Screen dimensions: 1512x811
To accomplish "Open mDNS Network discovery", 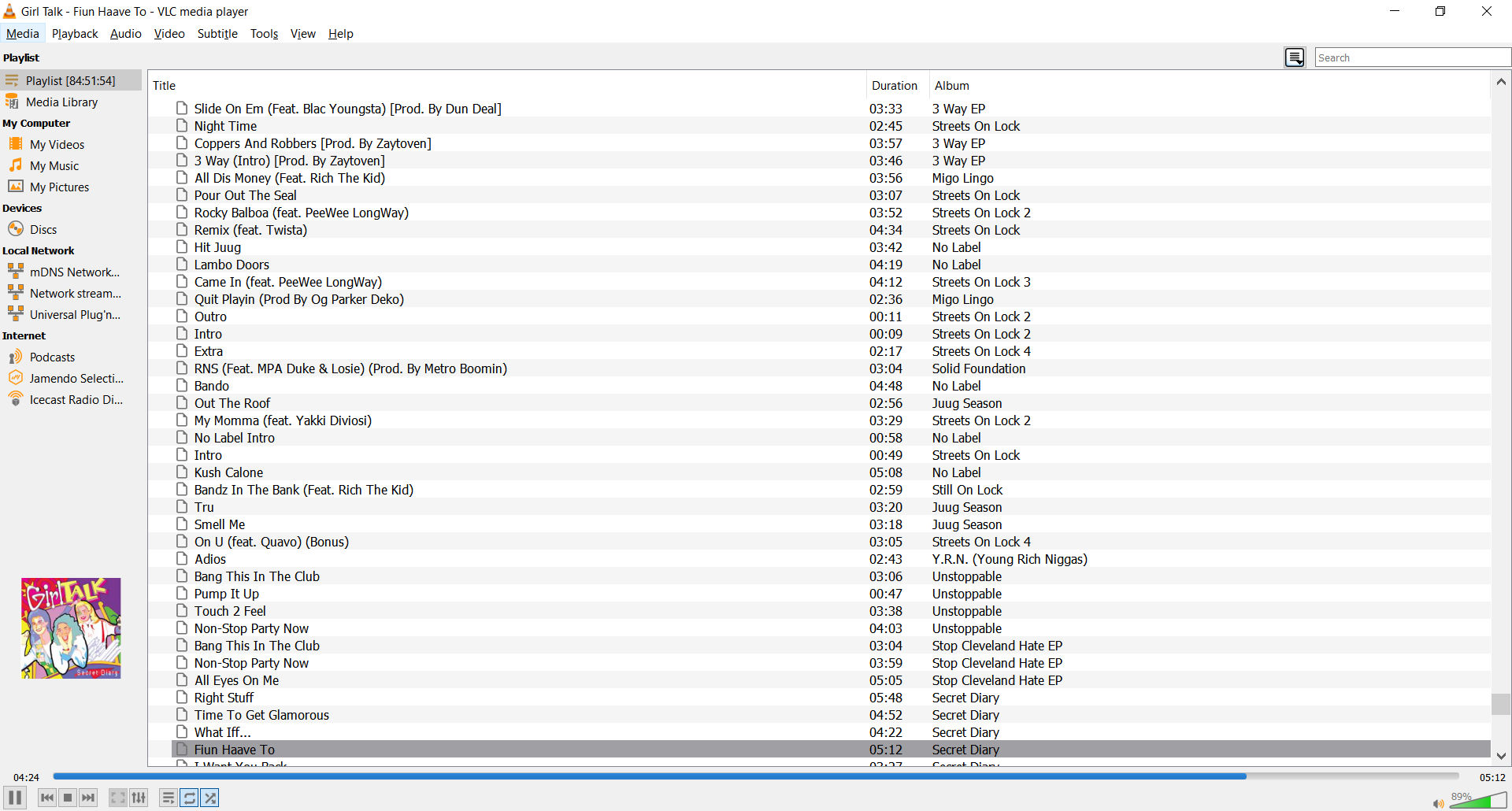I will click(x=71, y=272).
